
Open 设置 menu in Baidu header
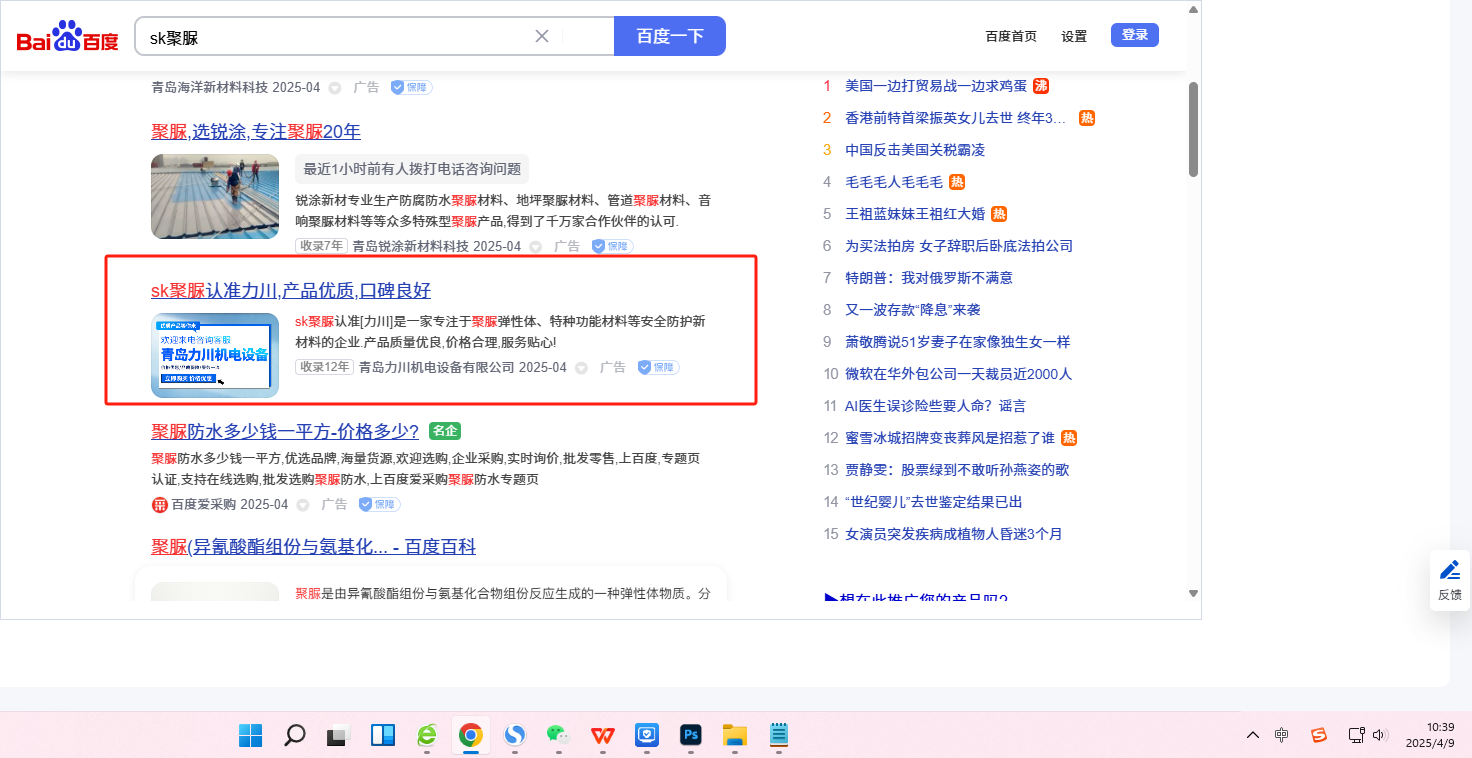[x=1074, y=36]
